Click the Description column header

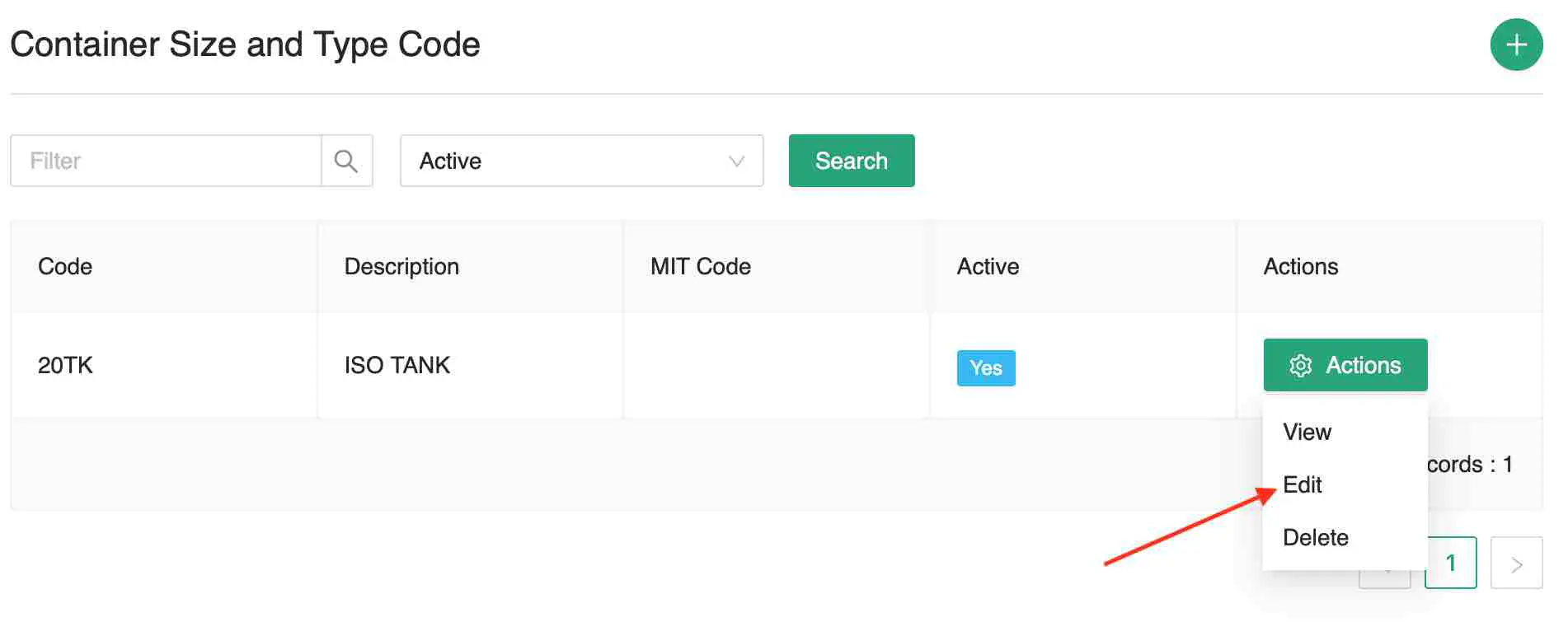tap(471, 266)
